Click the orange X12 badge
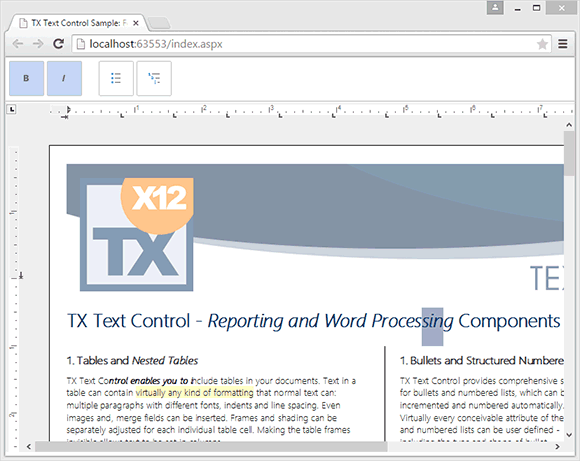Screen dimensions: 580x461 click(158, 205)
